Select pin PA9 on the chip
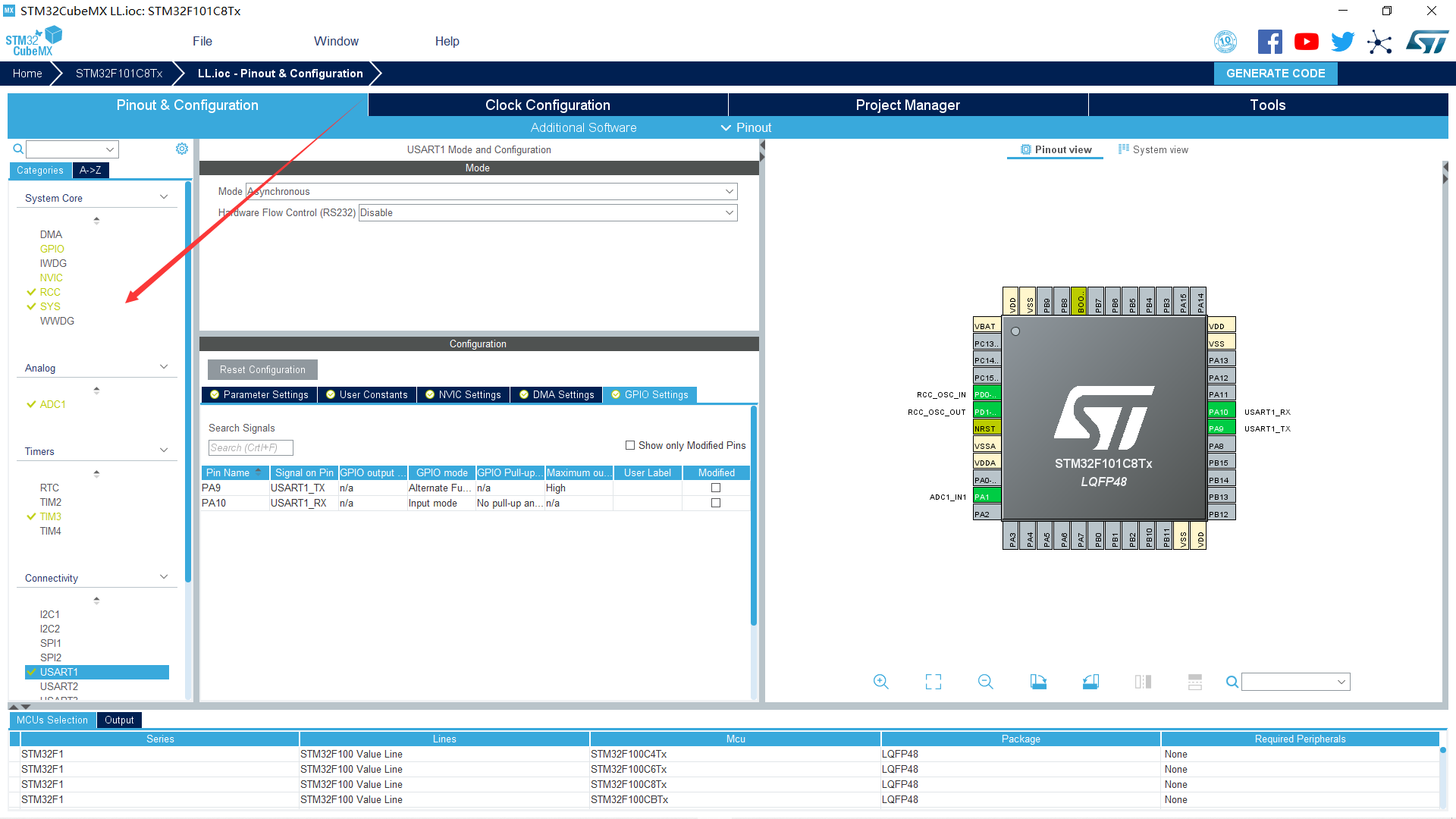This screenshot has height=819, width=1456. [x=1221, y=428]
